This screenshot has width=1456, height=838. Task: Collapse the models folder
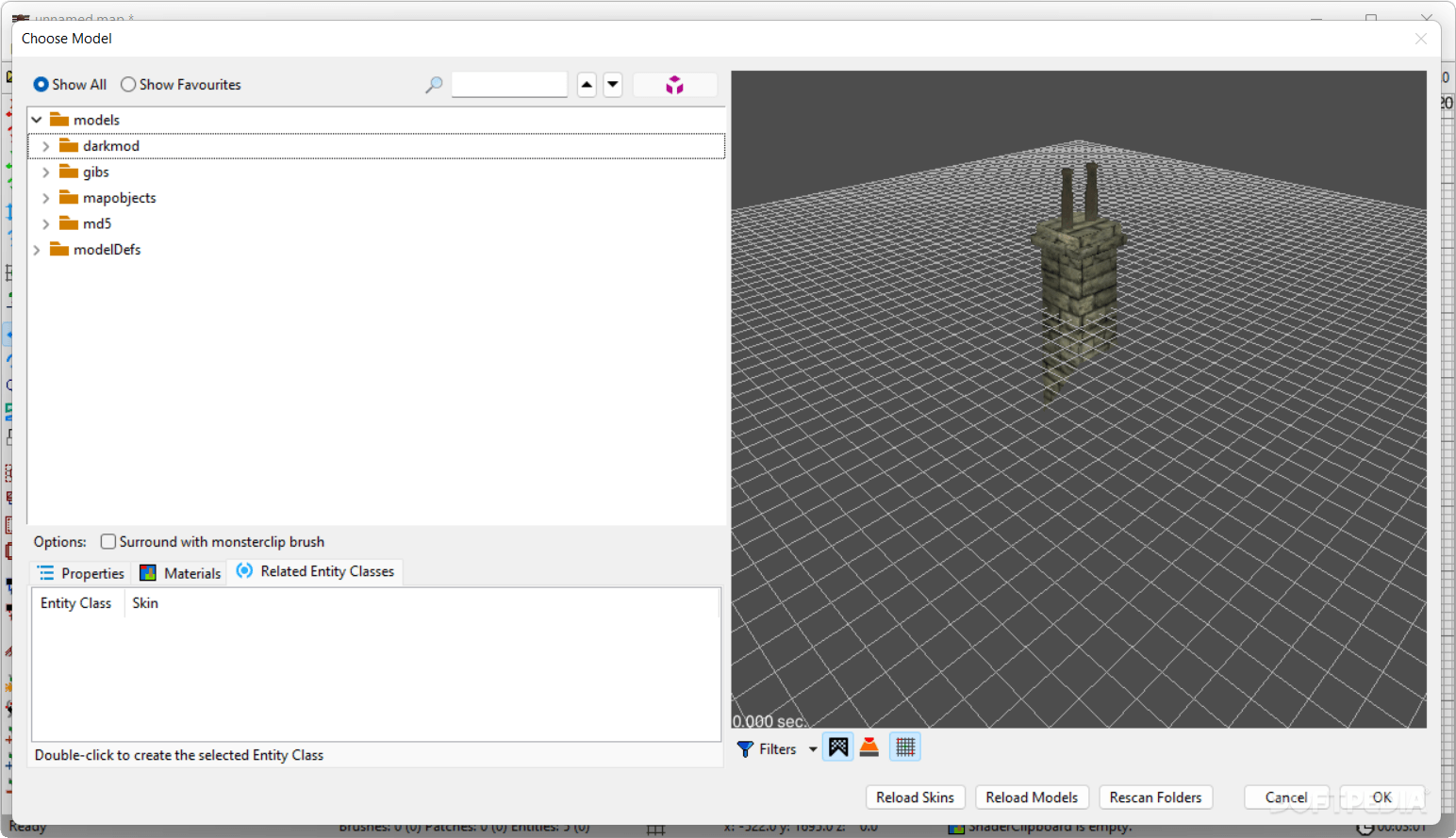pos(37,120)
